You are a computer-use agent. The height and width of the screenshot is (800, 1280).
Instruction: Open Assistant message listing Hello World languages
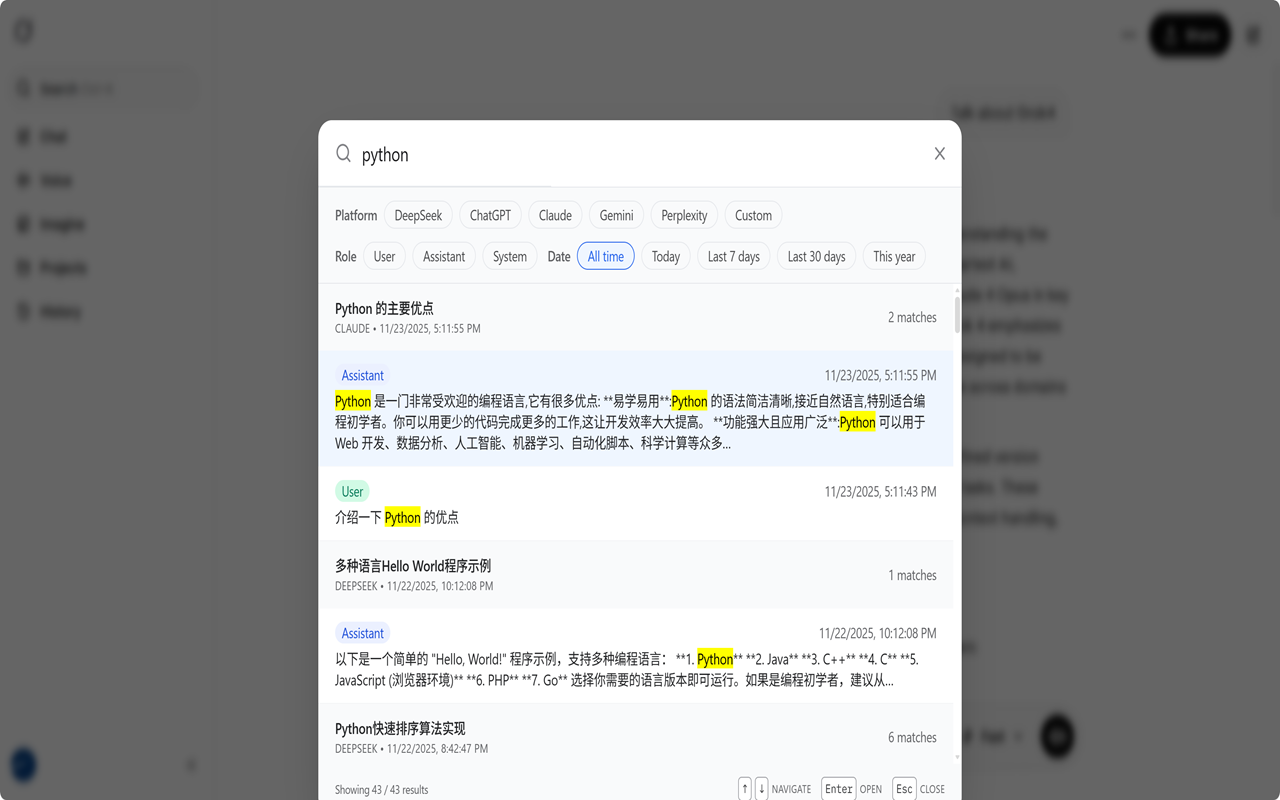pyautogui.click(x=636, y=656)
